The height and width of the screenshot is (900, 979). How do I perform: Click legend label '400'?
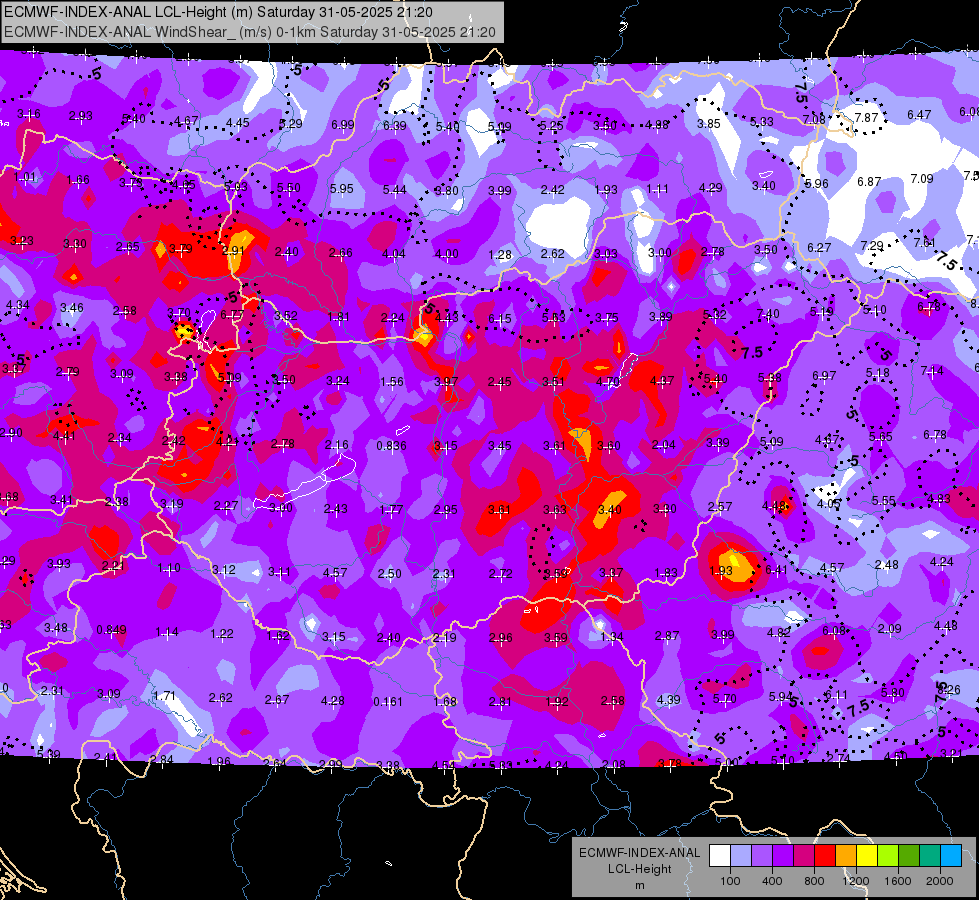click(x=772, y=881)
